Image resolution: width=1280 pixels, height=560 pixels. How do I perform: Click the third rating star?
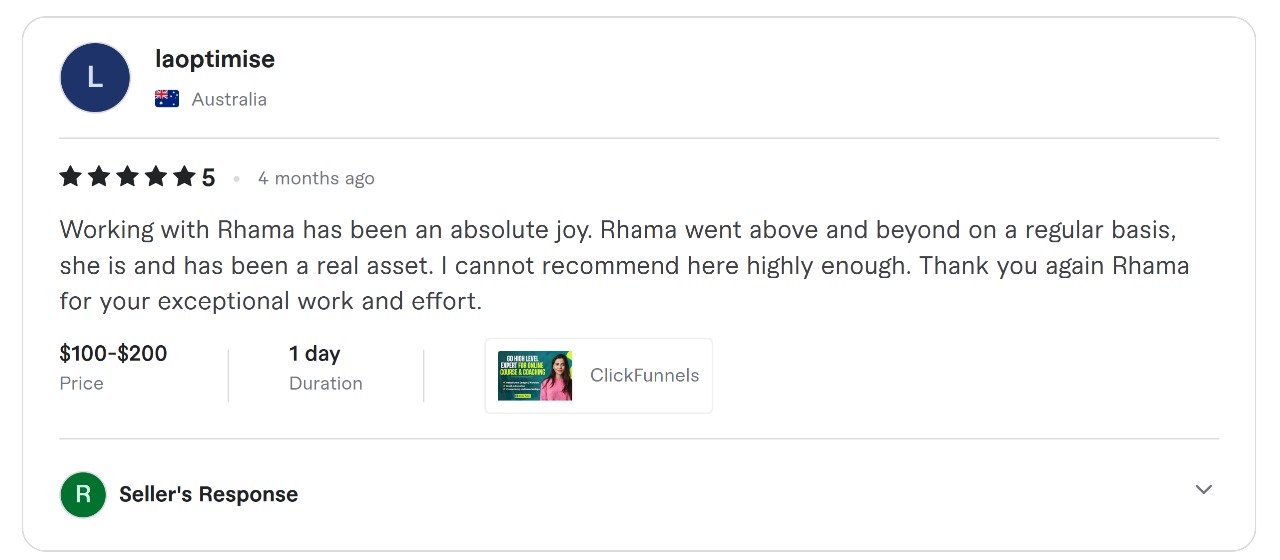point(127,178)
